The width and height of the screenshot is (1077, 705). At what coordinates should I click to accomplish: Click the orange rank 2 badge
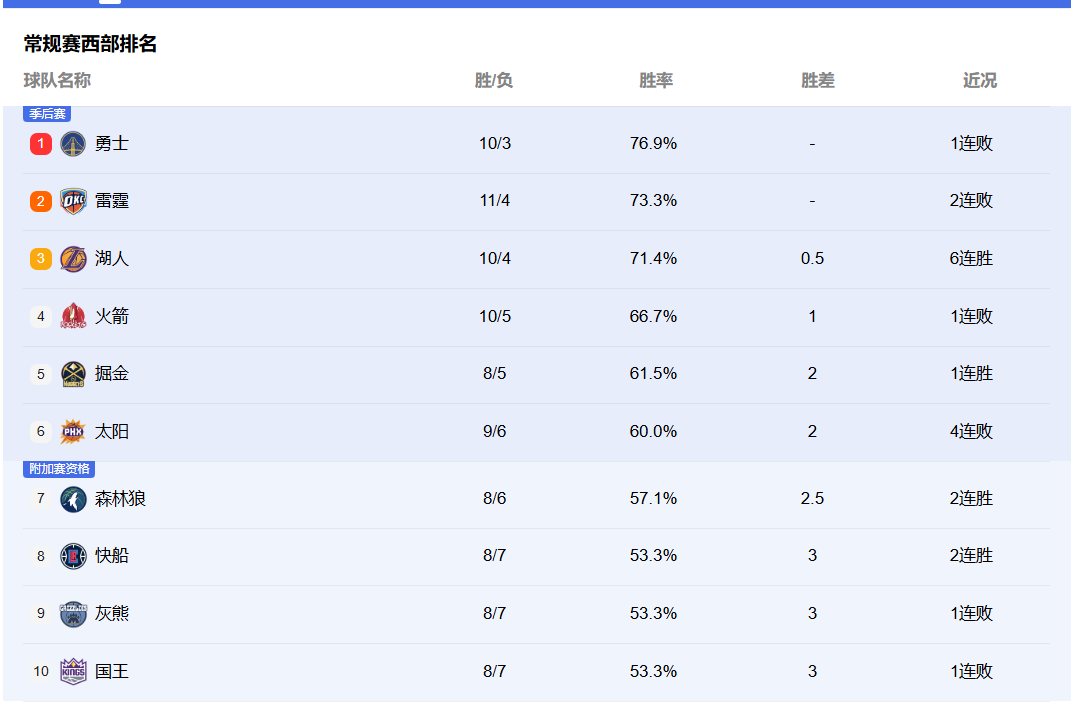[41, 201]
